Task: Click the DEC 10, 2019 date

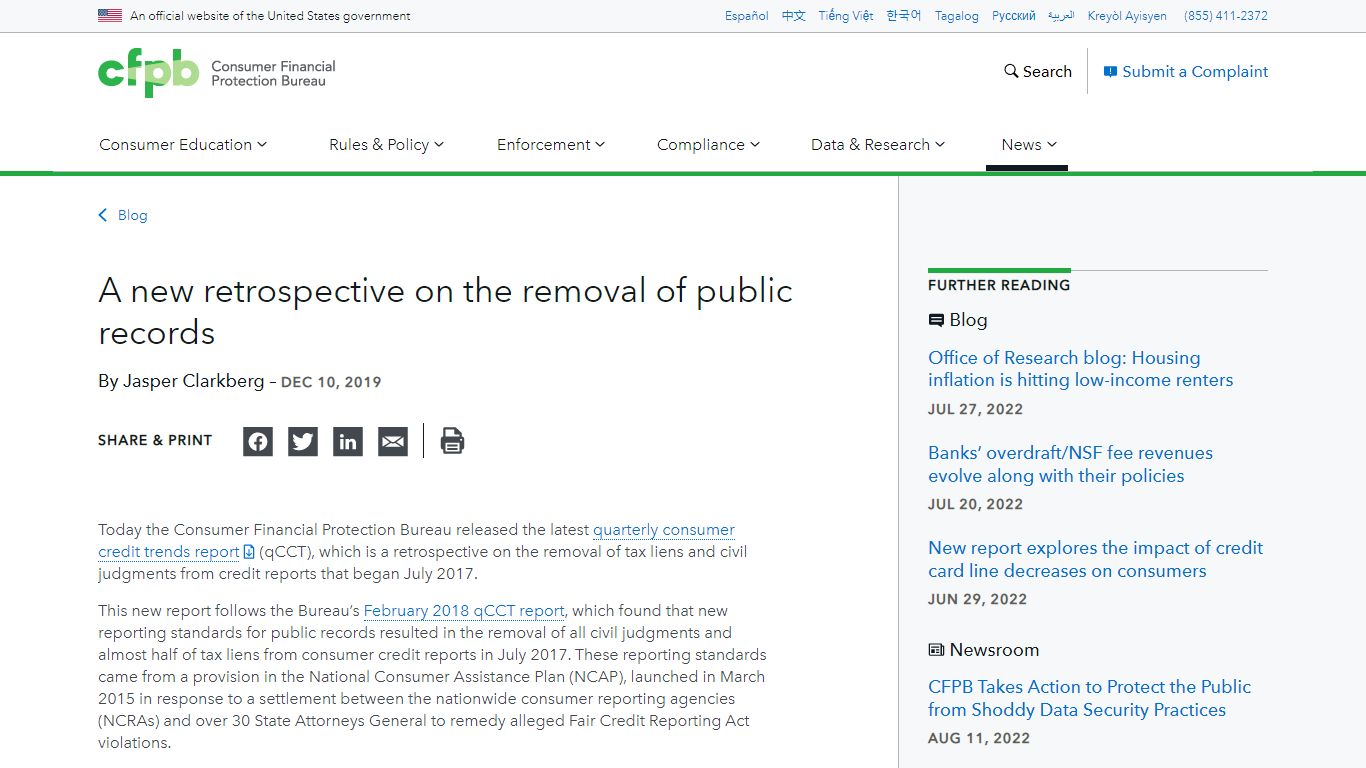Action: [x=331, y=382]
